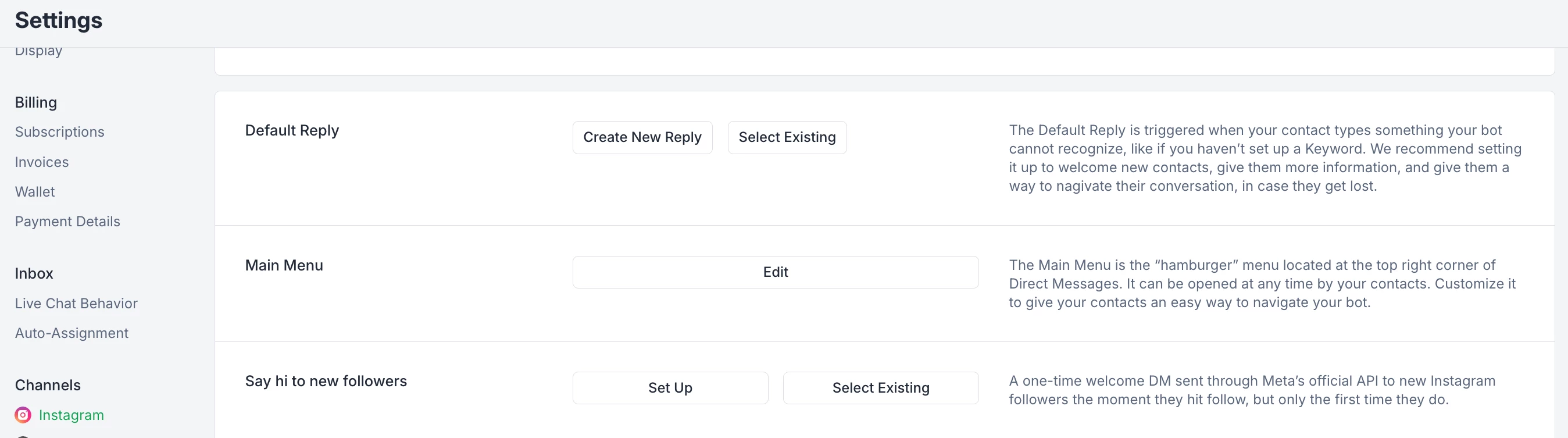Open Subscriptions in the Billing section
Viewport: 1568px width, 438px height.
(x=60, y=132)
